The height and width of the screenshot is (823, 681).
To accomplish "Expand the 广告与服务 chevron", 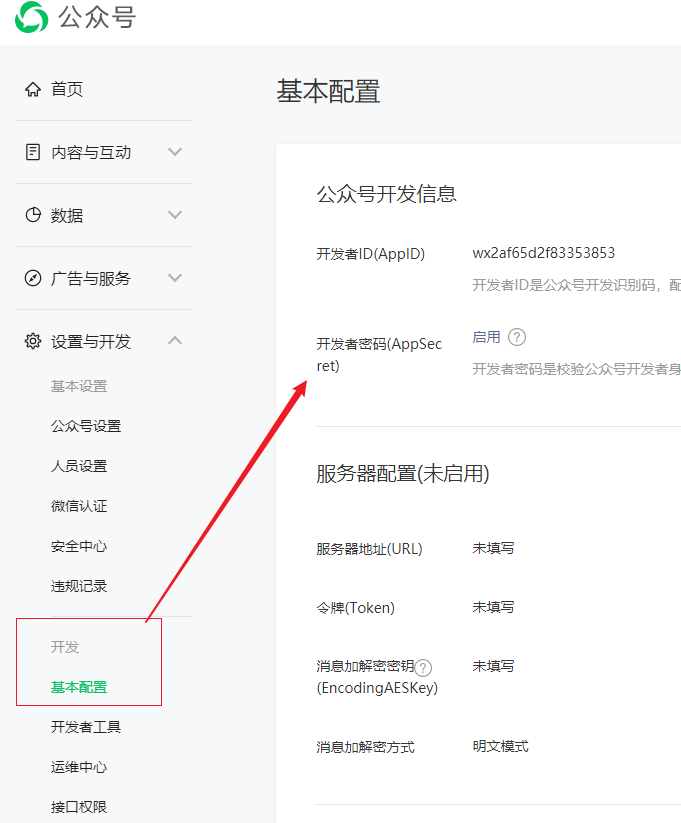I will coord(175,278).
